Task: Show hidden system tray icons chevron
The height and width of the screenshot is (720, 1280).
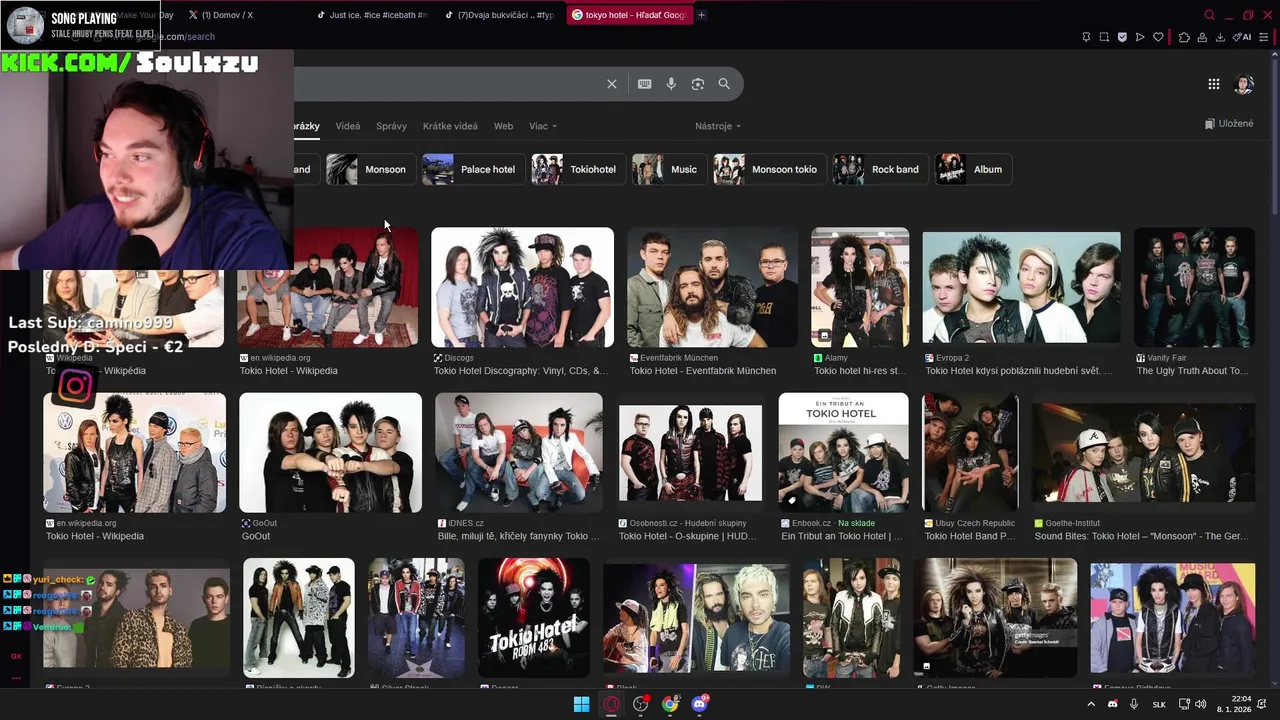Action: [1091, 704]
